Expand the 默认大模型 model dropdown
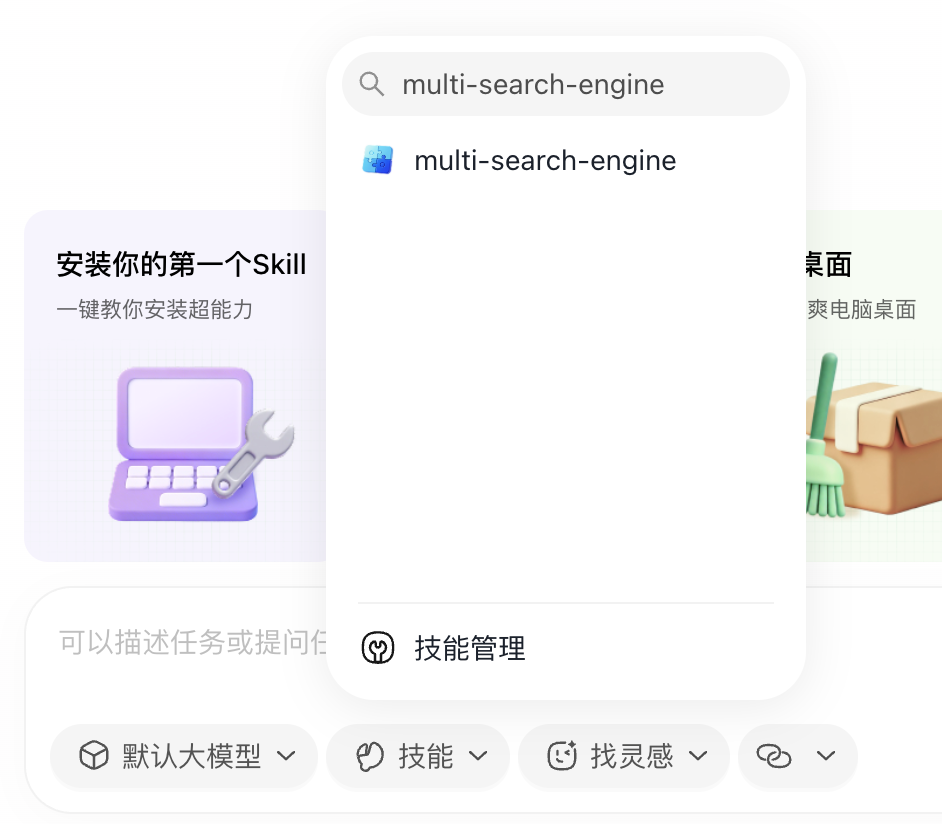942x824 pixels. pos(184,756)
